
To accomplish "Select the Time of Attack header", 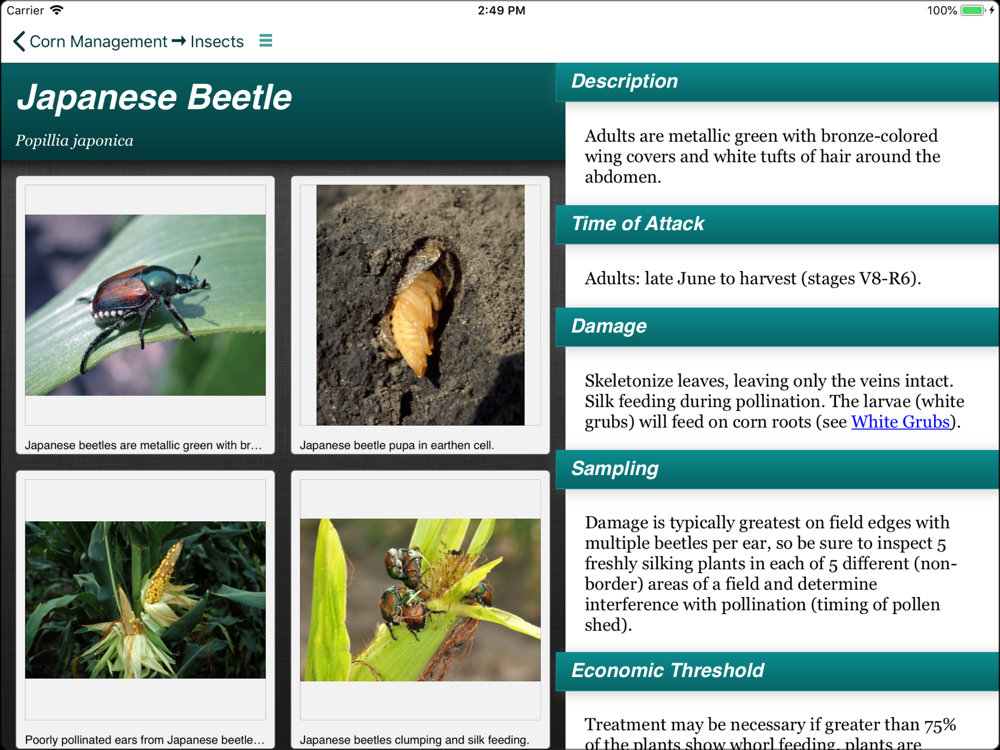I will [778, 224].
